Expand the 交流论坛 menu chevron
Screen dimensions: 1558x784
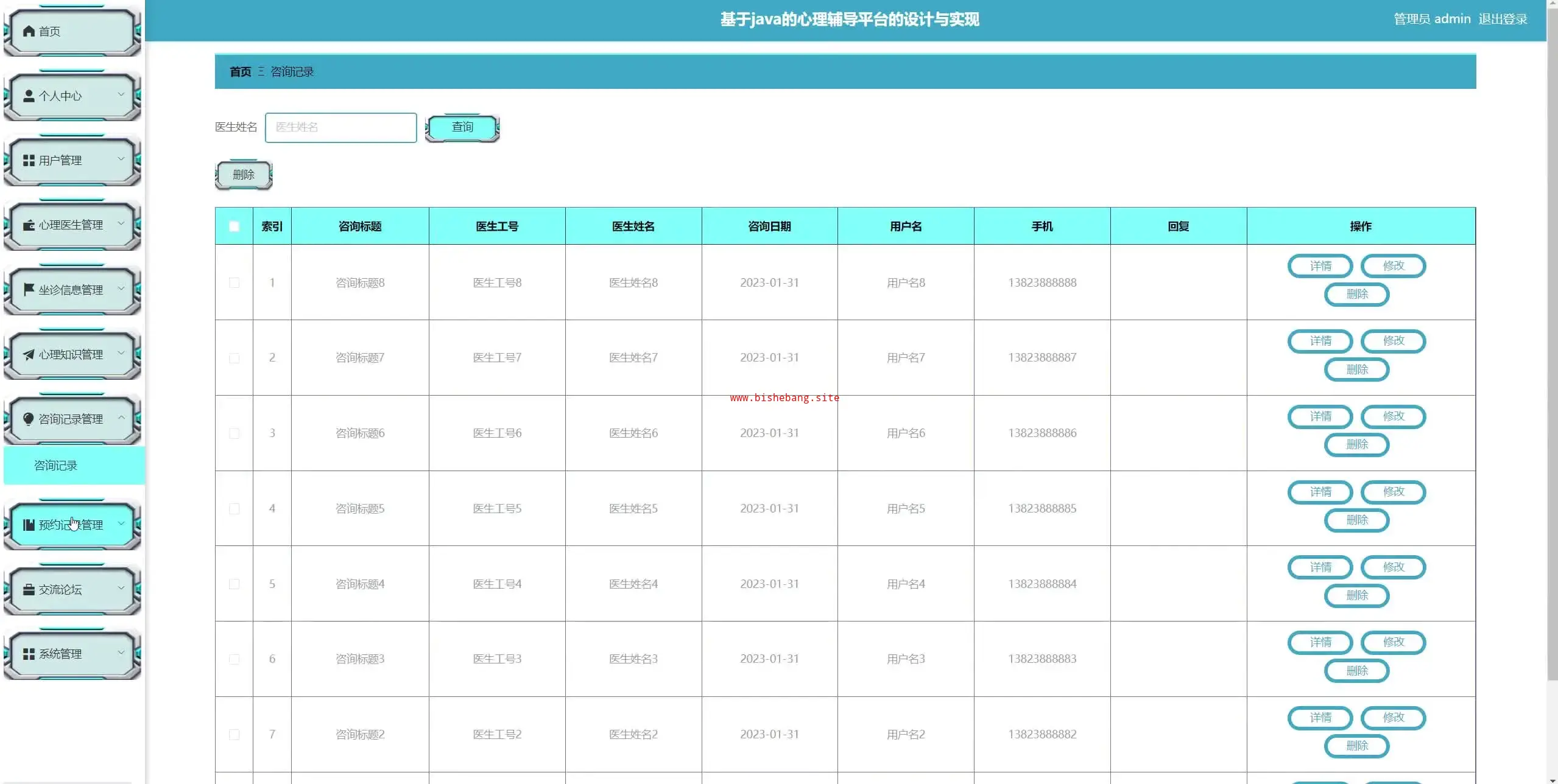coord(121,589)
